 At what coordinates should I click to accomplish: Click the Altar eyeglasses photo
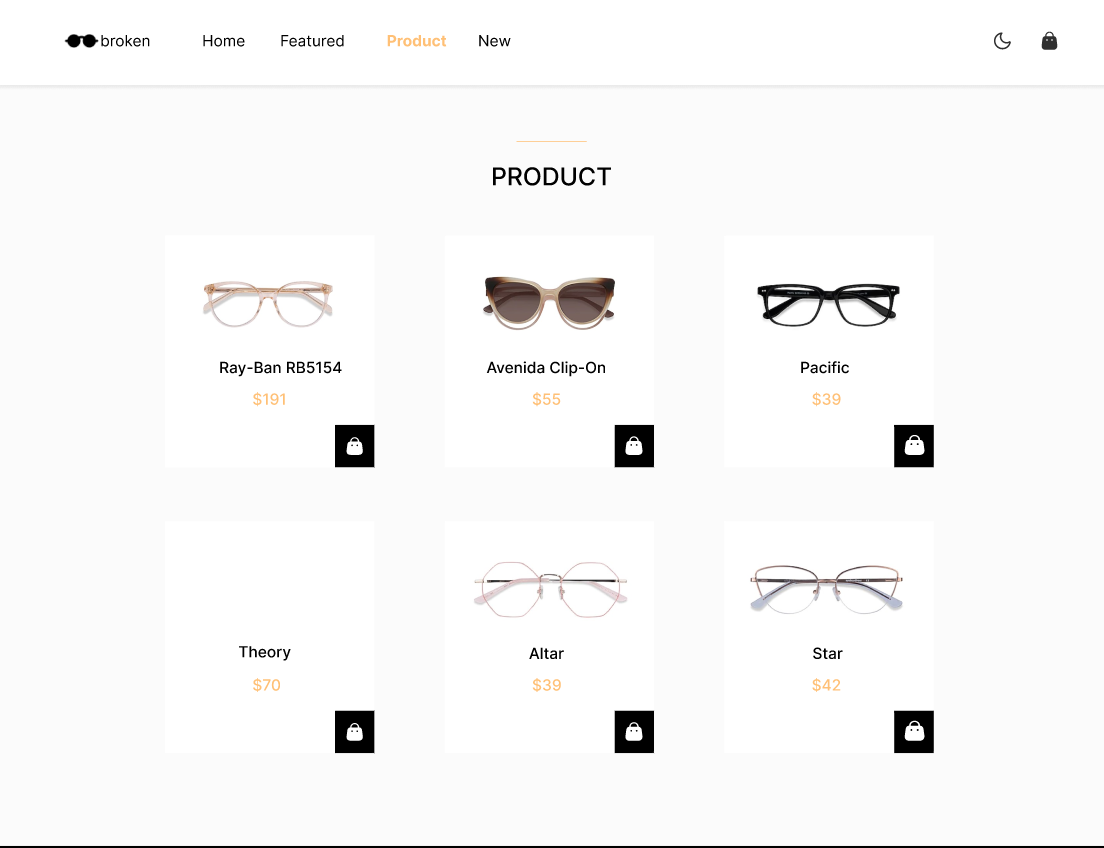(549, 590)
